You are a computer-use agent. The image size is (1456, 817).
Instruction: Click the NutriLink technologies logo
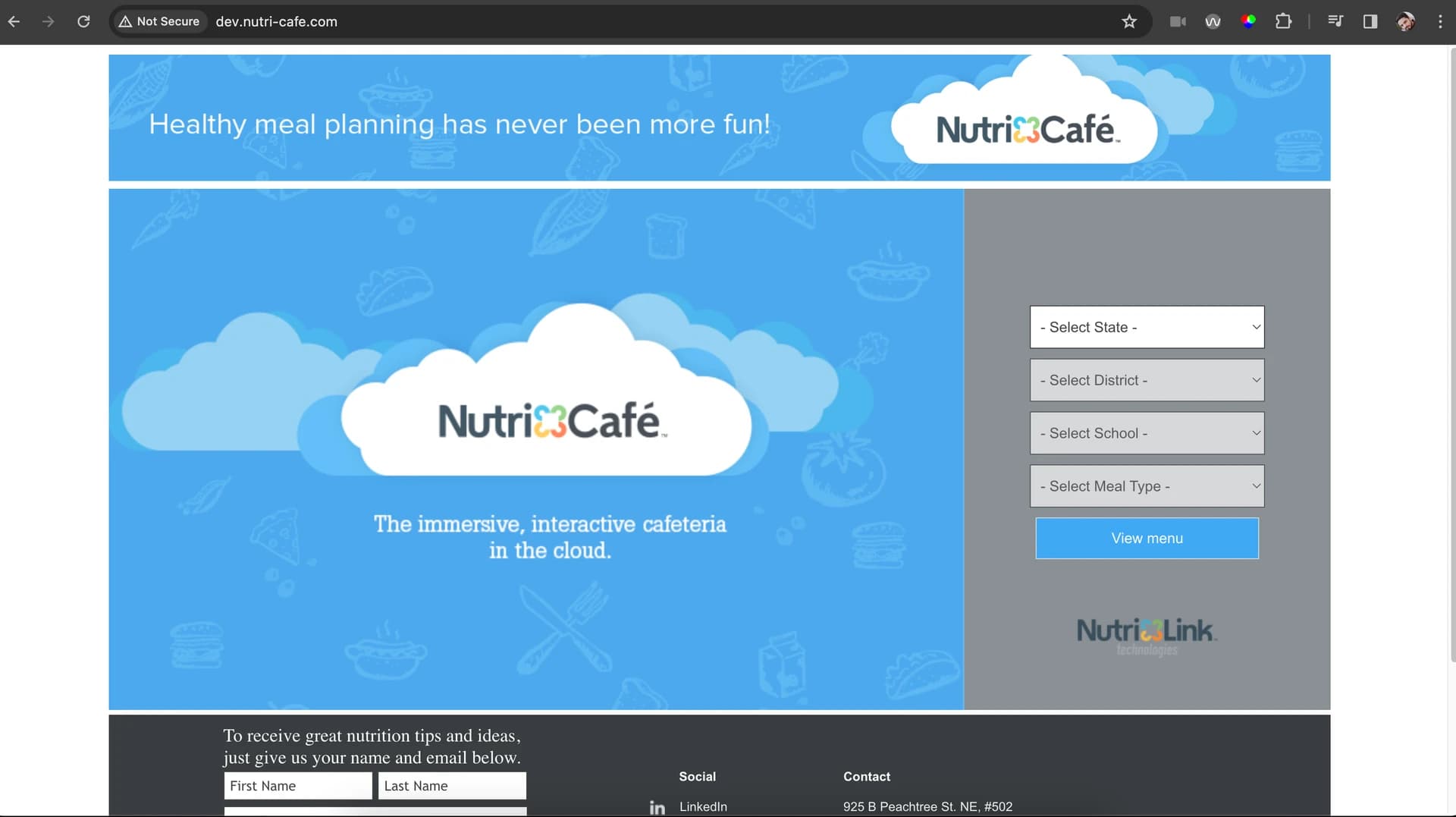[x=1147, y=636]
